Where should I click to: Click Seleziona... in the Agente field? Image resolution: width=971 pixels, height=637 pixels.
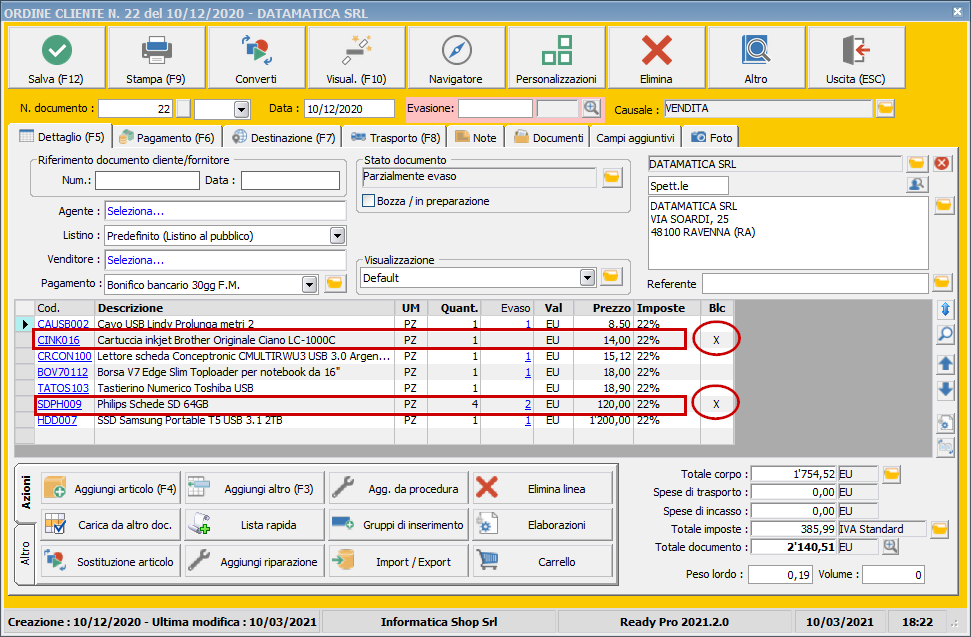[136, 211]
